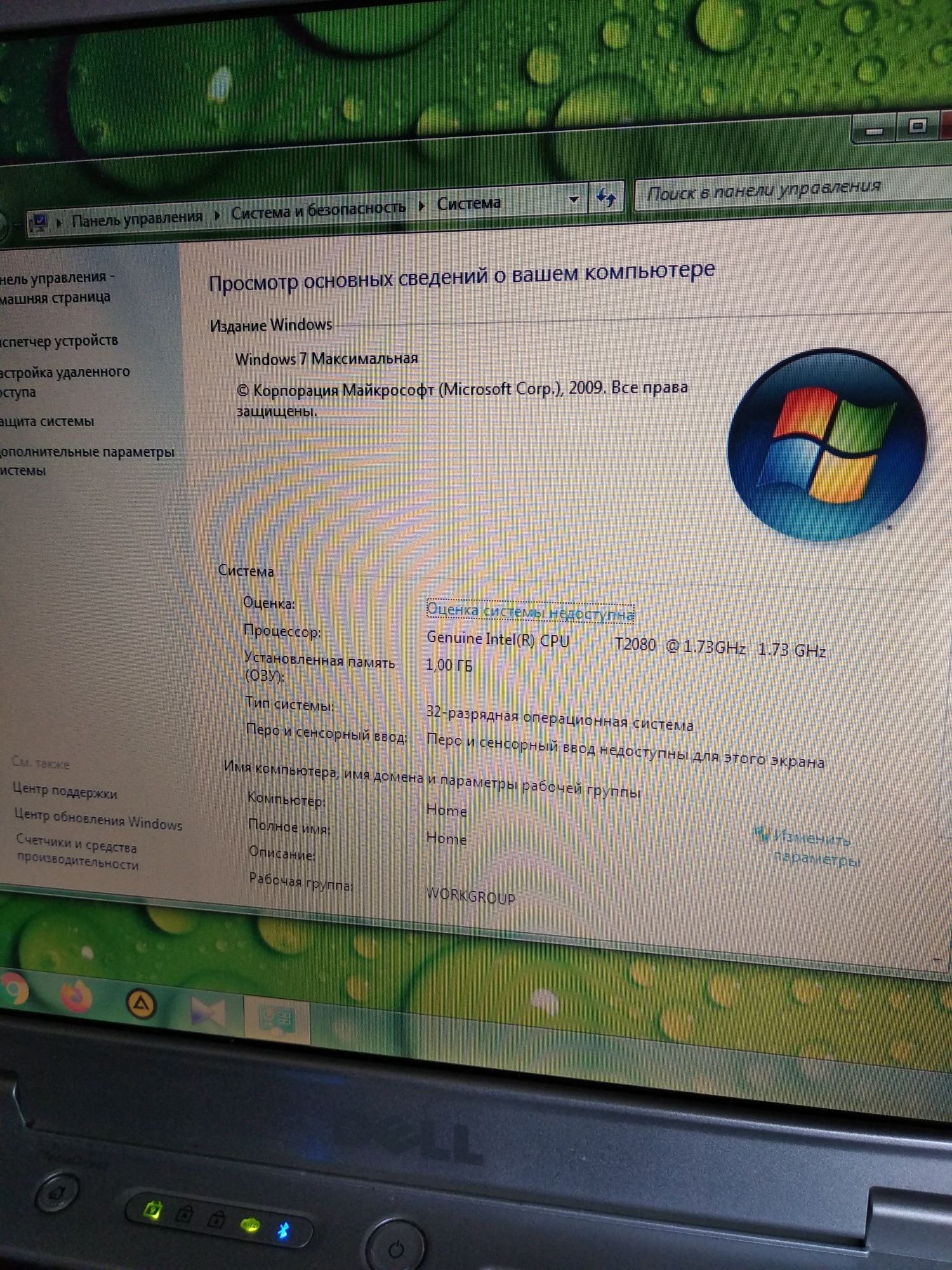Open Защита системы link
The image size is (952, 1270).
(47, 422)
